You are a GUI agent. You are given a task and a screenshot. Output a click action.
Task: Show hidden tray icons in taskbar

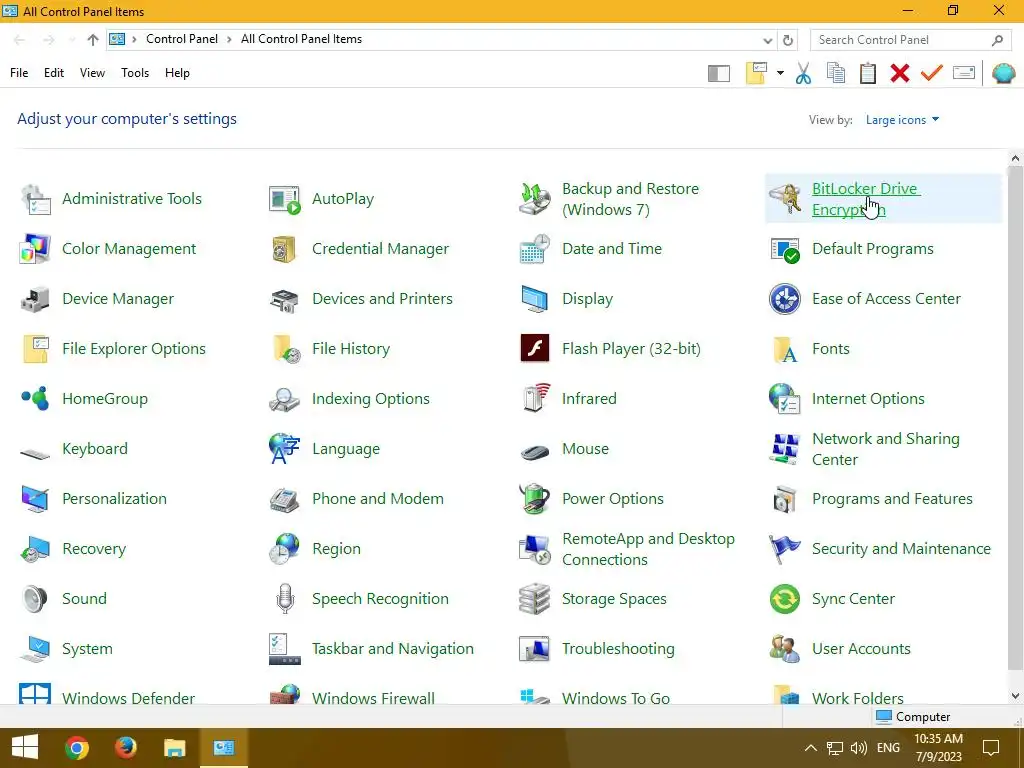tap(810, 748)
